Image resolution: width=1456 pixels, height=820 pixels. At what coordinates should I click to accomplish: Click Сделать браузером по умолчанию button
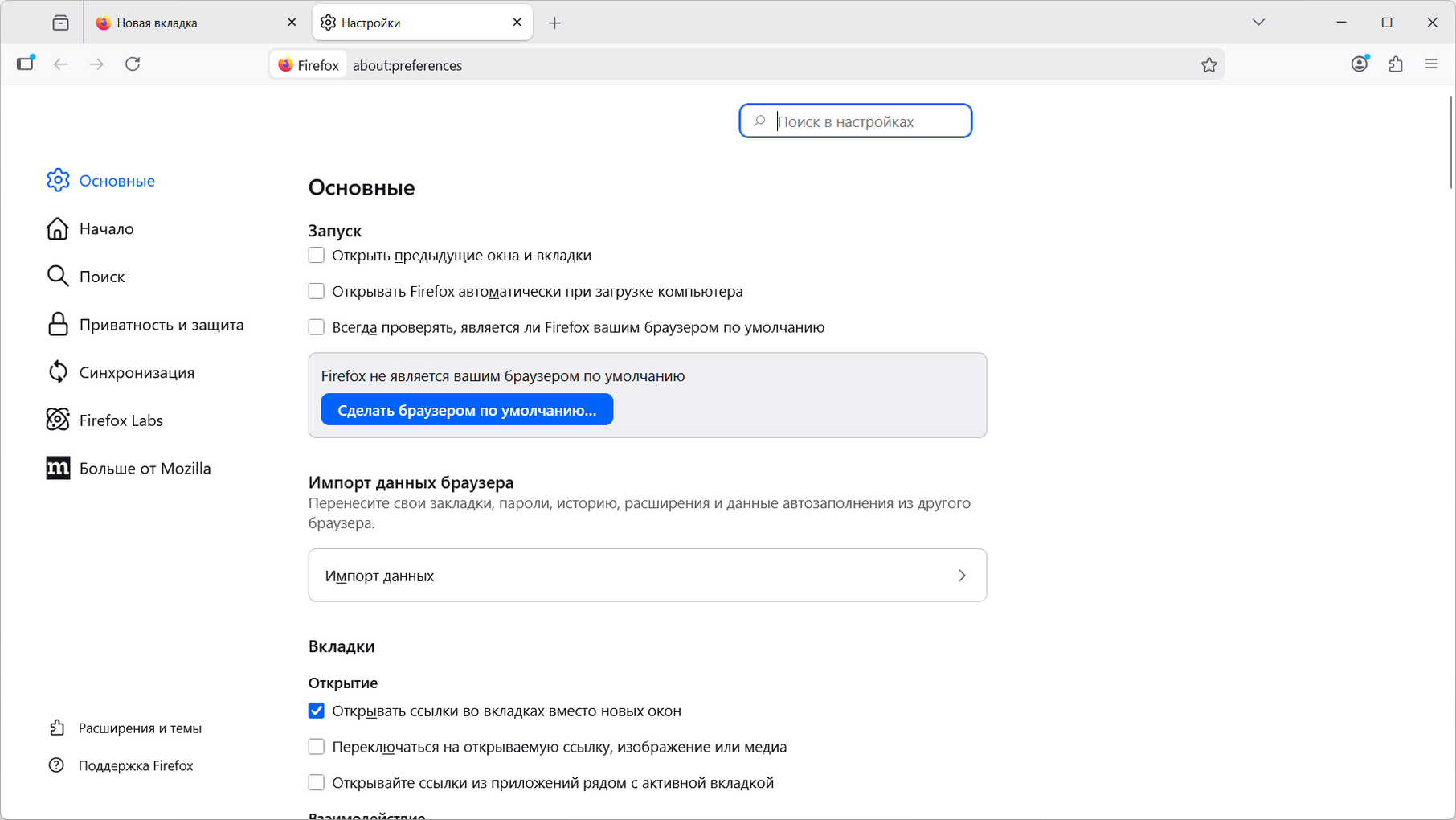[466, 409]
